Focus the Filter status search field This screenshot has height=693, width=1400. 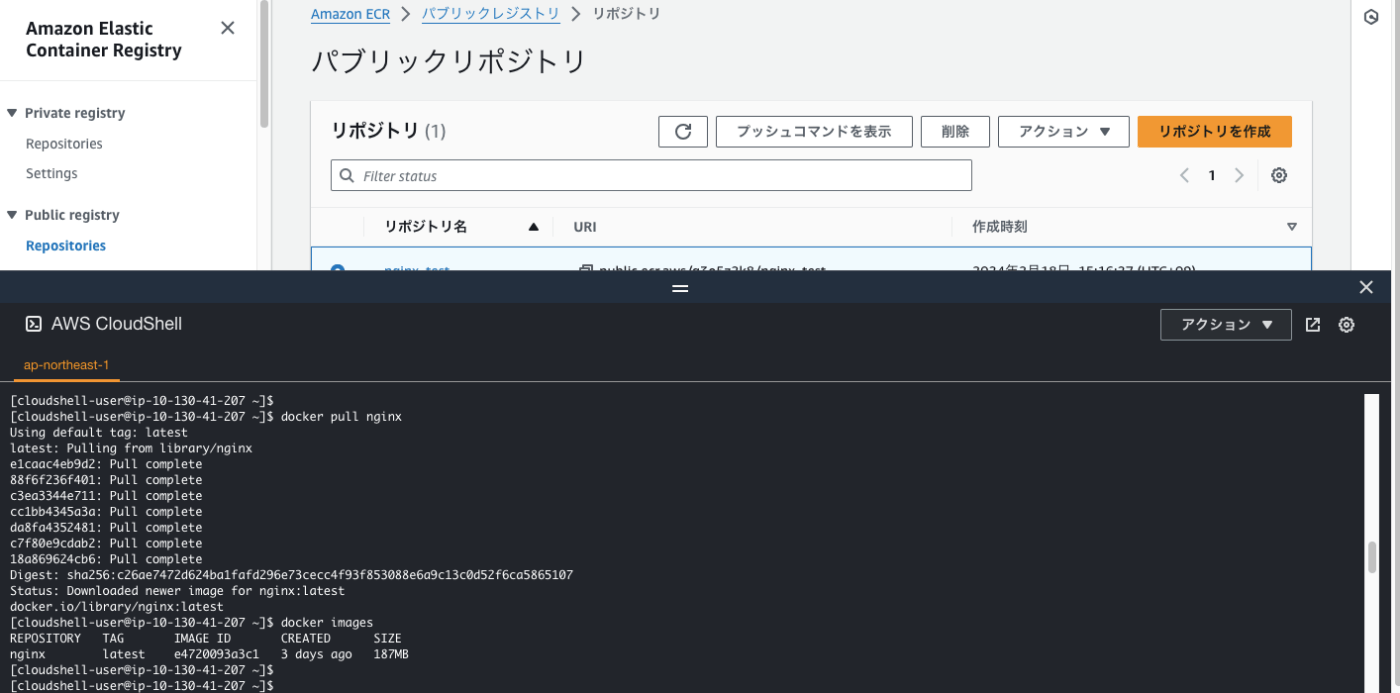pyautogui.click(x=651, y=175)
